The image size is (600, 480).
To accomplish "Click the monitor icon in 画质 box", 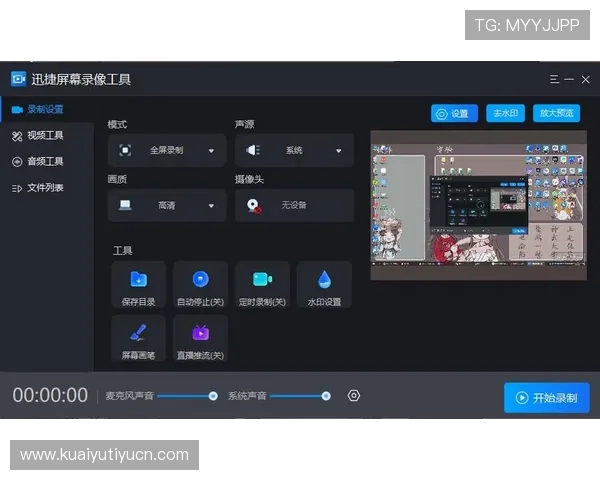I will coord(125,205).
